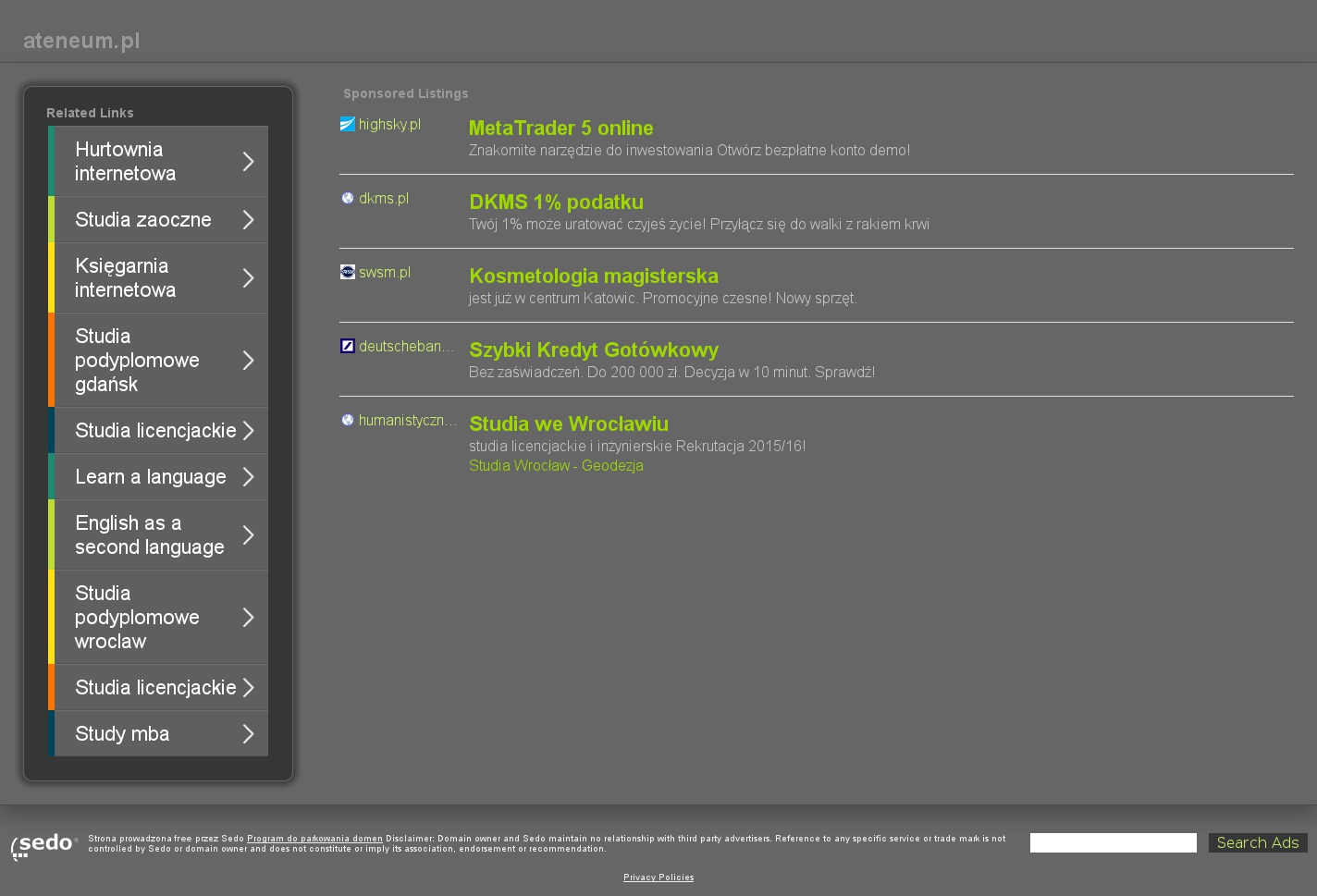The width and height of the screenshot is (1317, 896).
Task: Click the search text field in footer
Action: pos(1113,843)
